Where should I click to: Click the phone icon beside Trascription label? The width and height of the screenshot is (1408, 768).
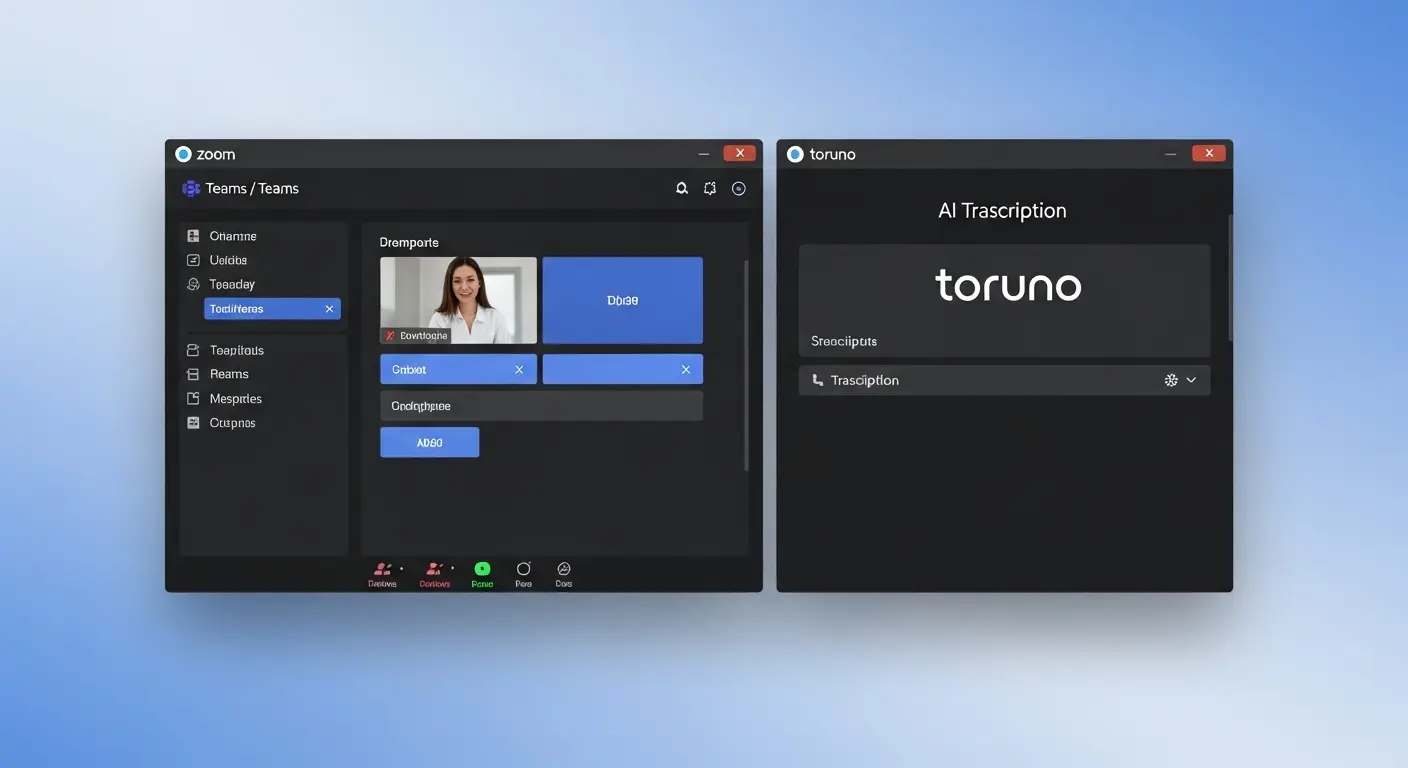point(818,380)
